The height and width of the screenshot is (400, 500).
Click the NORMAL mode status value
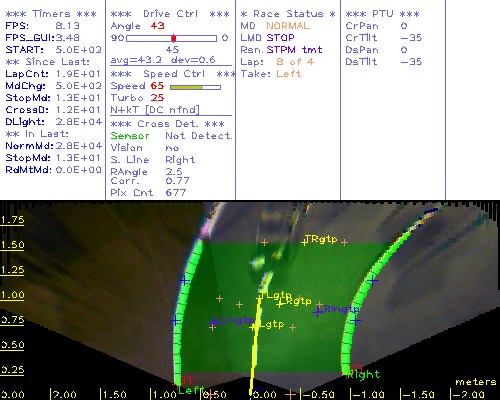[x=288, y=26]
